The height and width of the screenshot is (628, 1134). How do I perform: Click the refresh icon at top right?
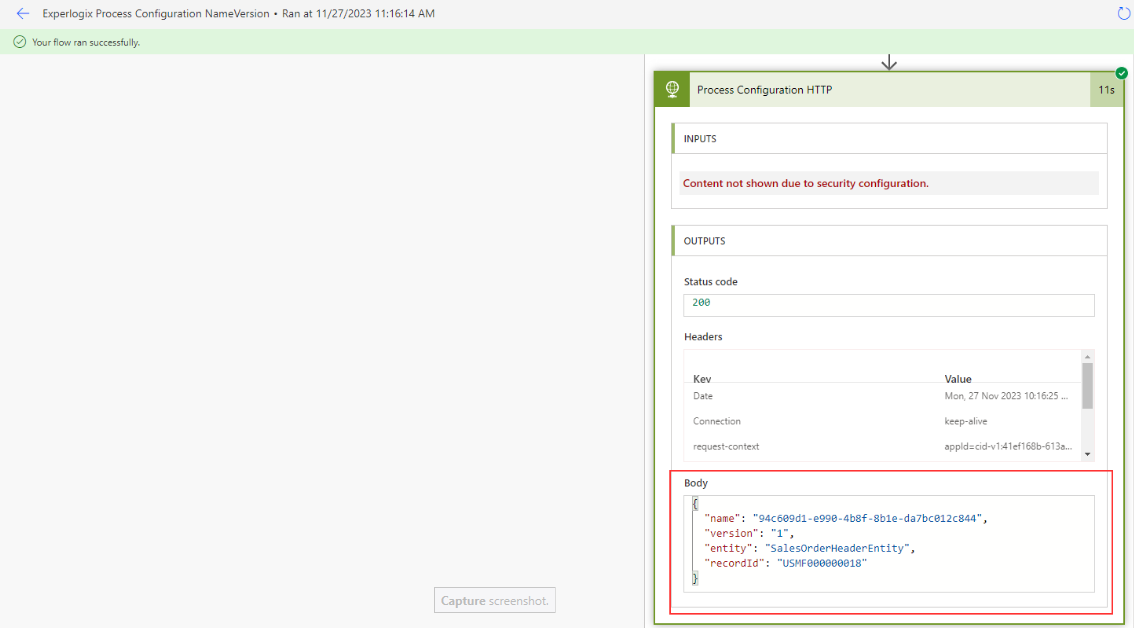pos(1123,13)
